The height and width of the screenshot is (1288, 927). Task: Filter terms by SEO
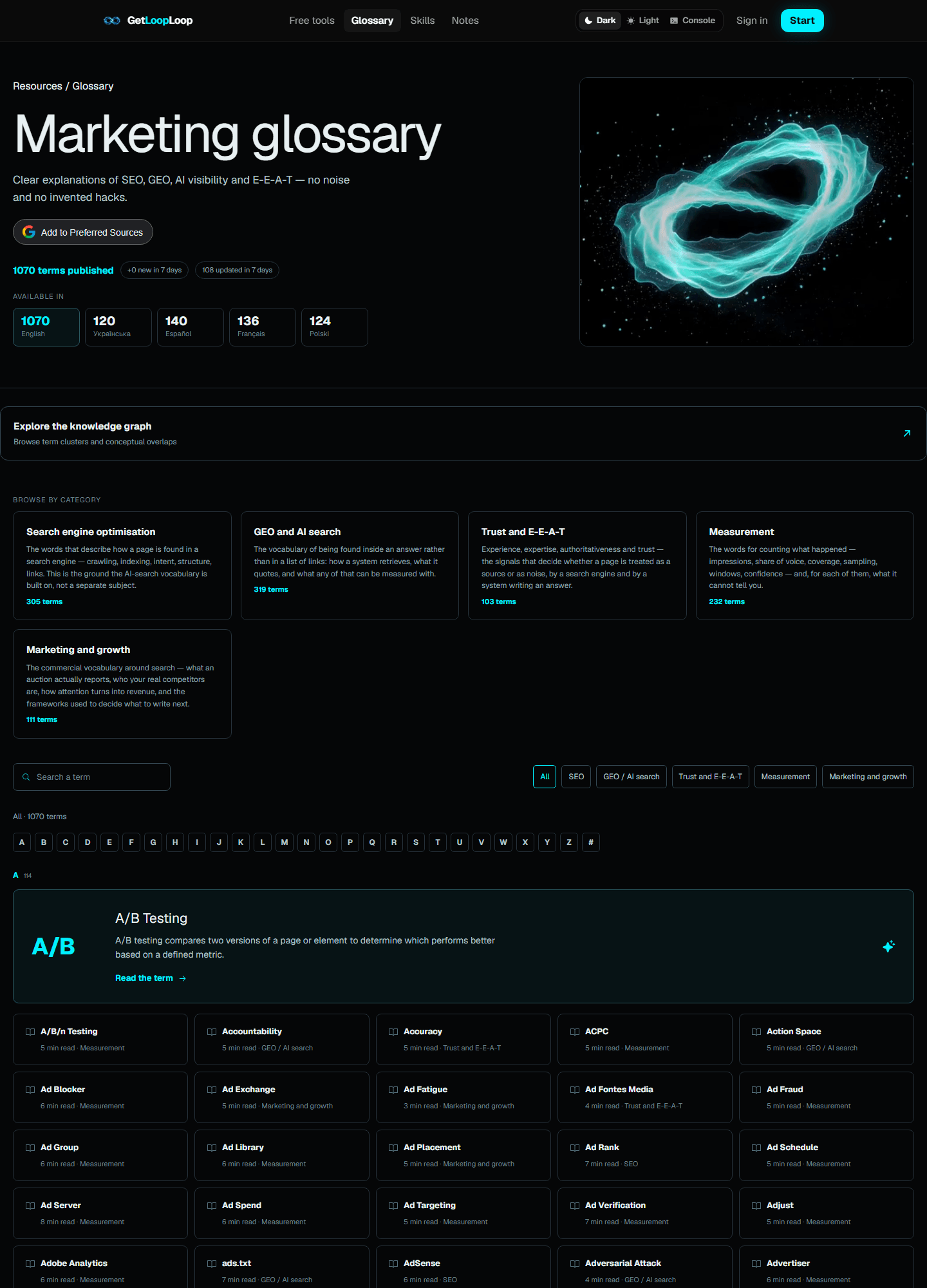(576, 777)
